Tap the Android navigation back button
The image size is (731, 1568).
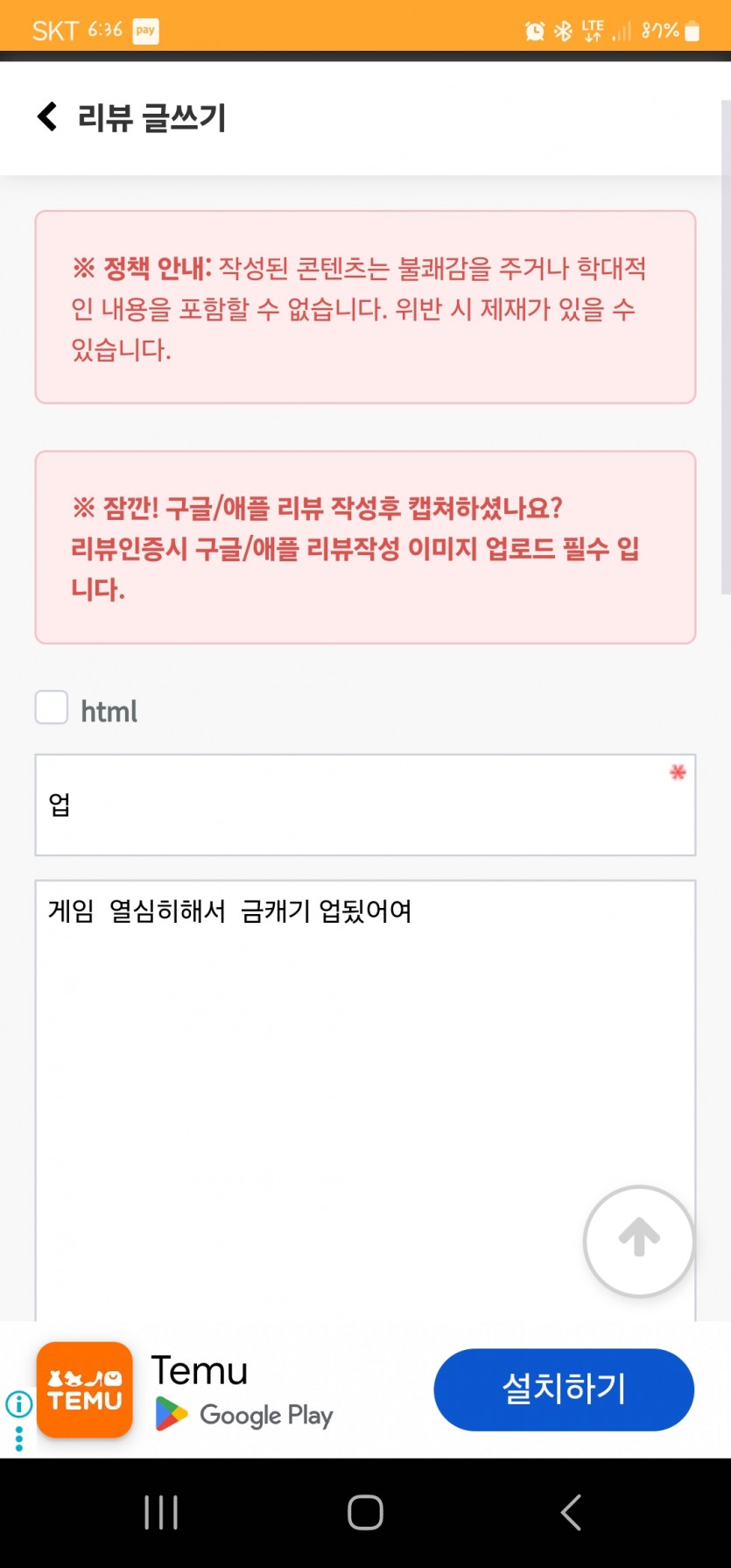pos(571,1512)
